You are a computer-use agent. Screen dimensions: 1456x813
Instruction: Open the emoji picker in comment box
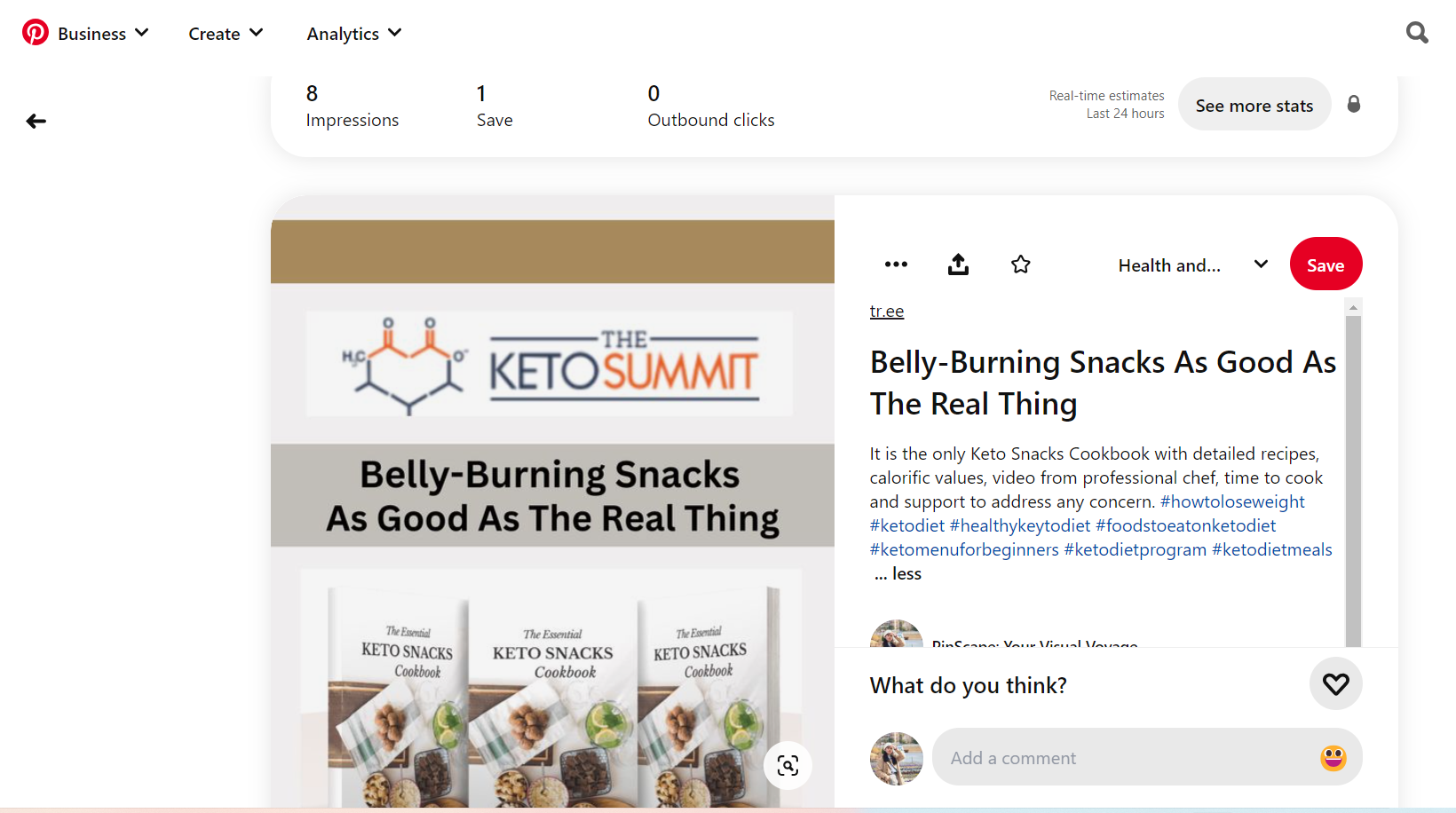(1333, 758)
